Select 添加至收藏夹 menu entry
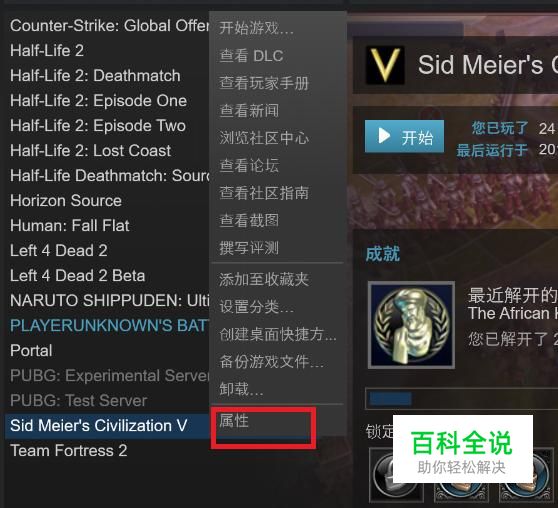The height and width of the screenshot is (508, 558). click(264, 279)
